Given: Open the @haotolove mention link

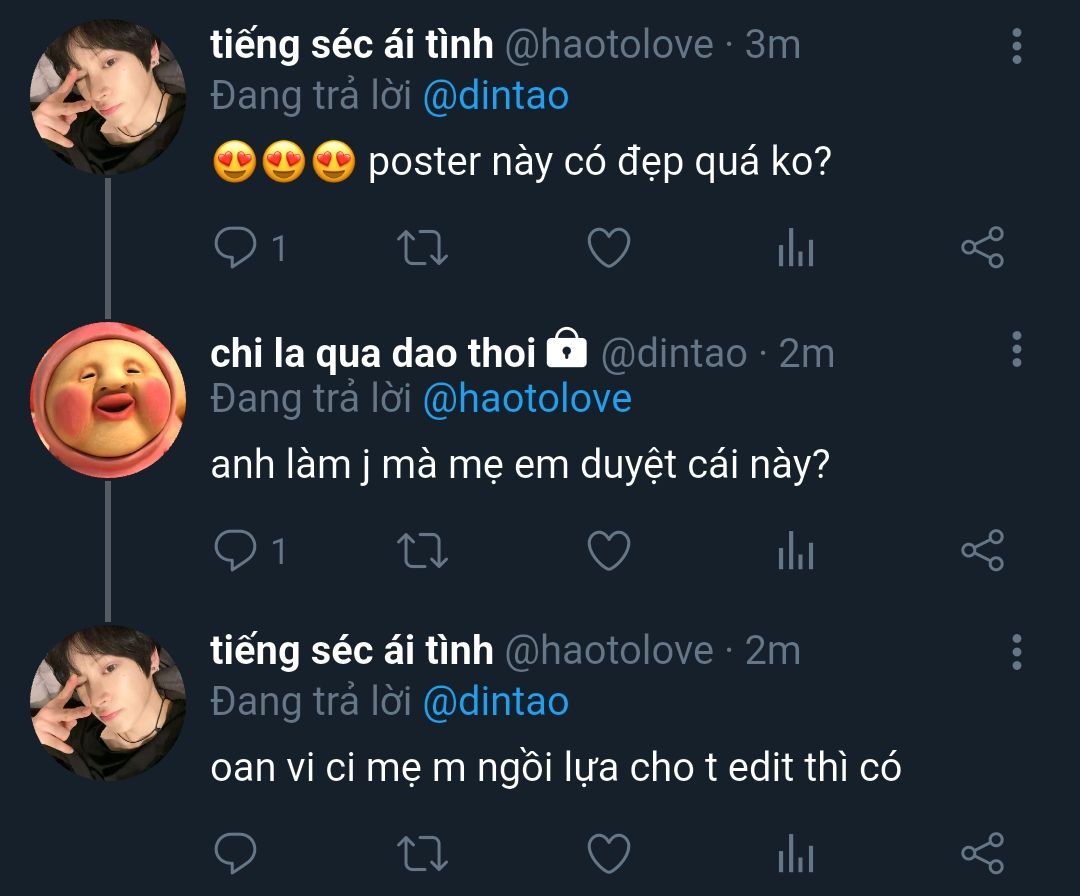Looking at the screenshot, I should [x=527, y=399].
